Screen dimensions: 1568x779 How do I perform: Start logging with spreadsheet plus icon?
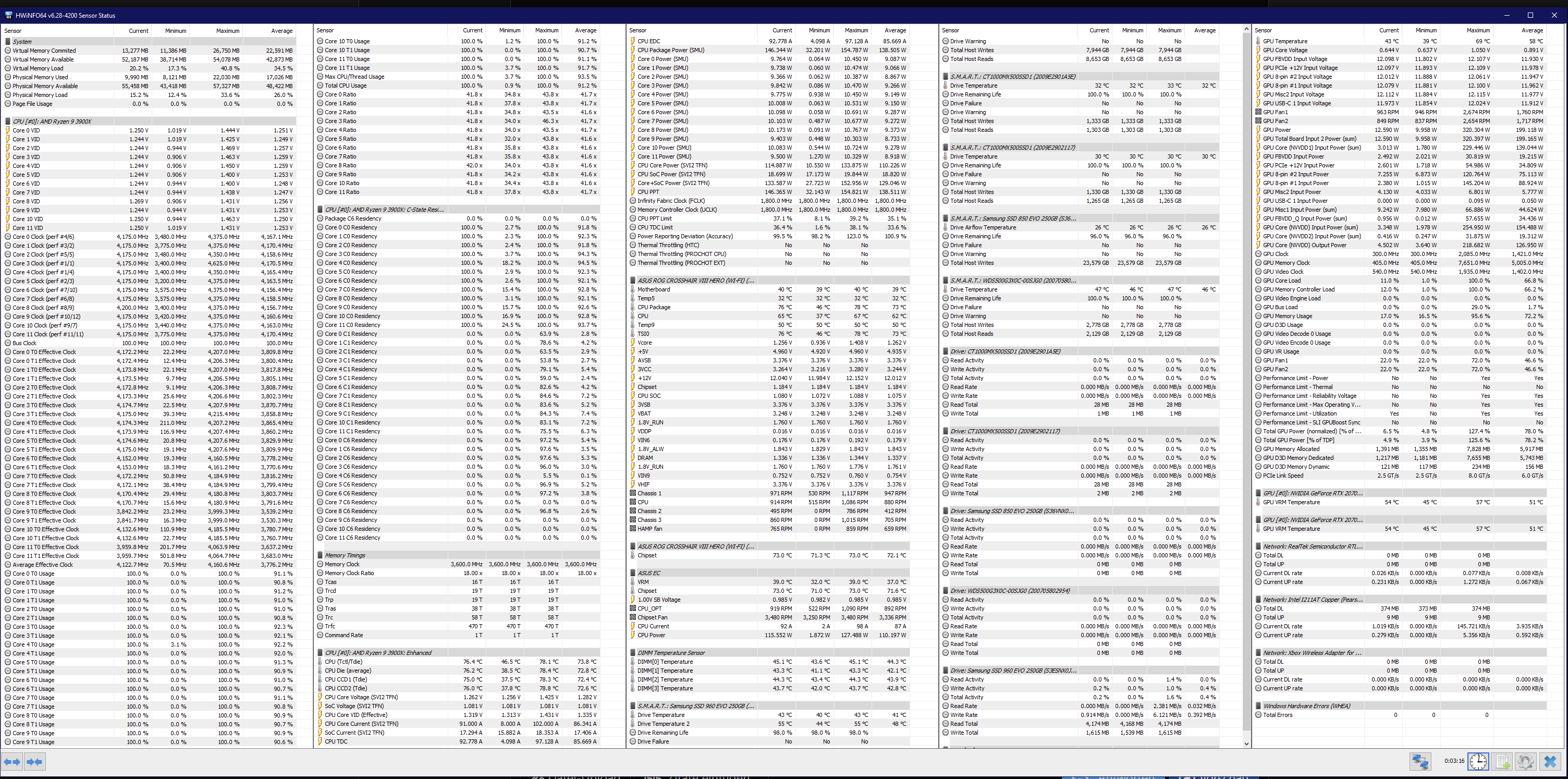point(1502,761)
